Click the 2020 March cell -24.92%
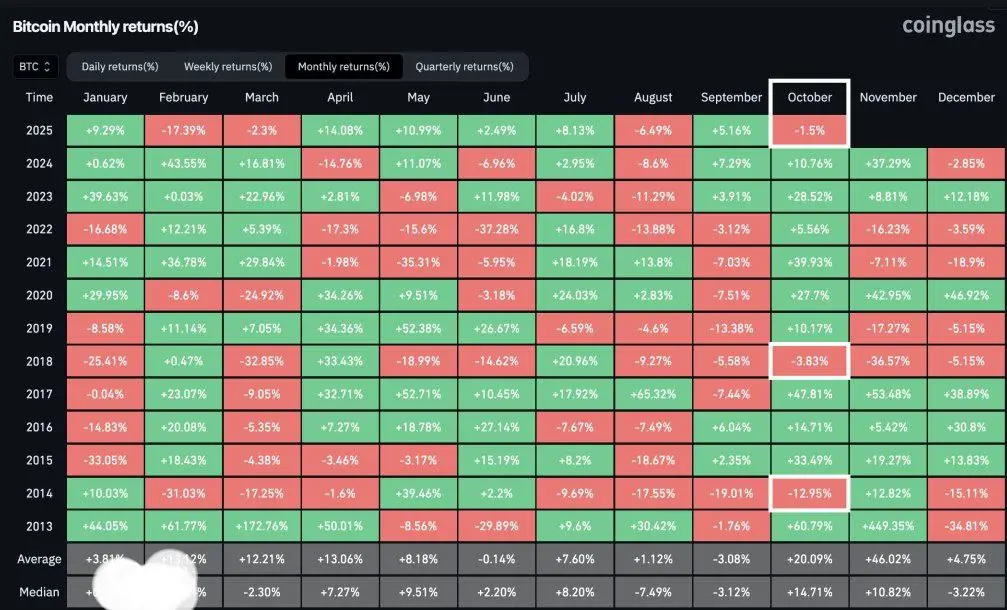 (262, 295)
